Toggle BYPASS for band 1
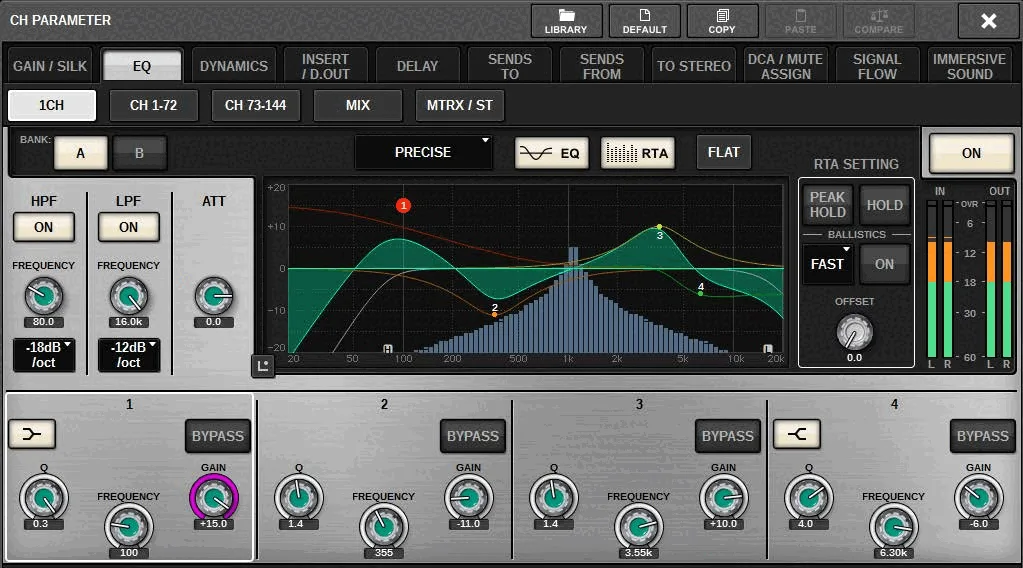Viewport: 1023px width, 568px height. pos(218,436)
